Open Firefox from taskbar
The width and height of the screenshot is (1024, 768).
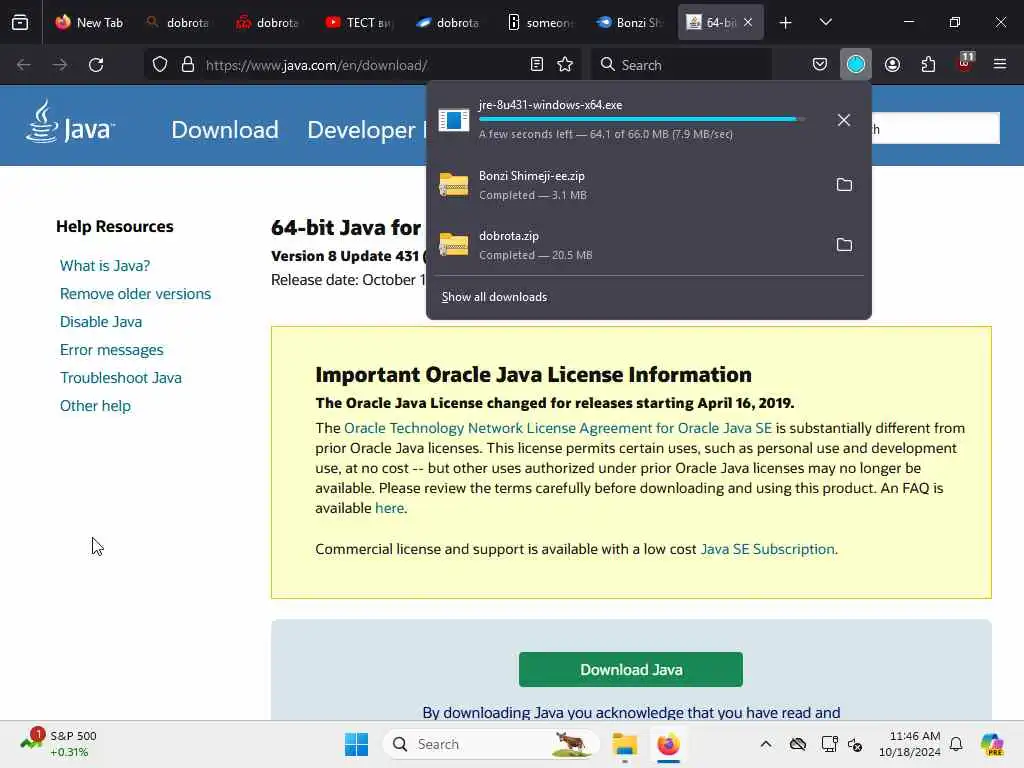[668, 744]
